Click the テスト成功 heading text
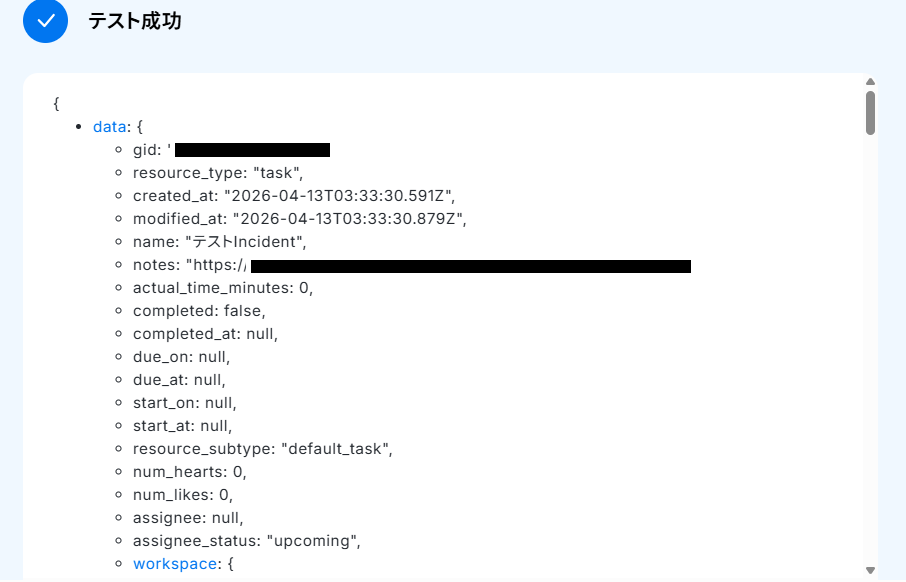 pyautogui.click(x=134, y=21)
